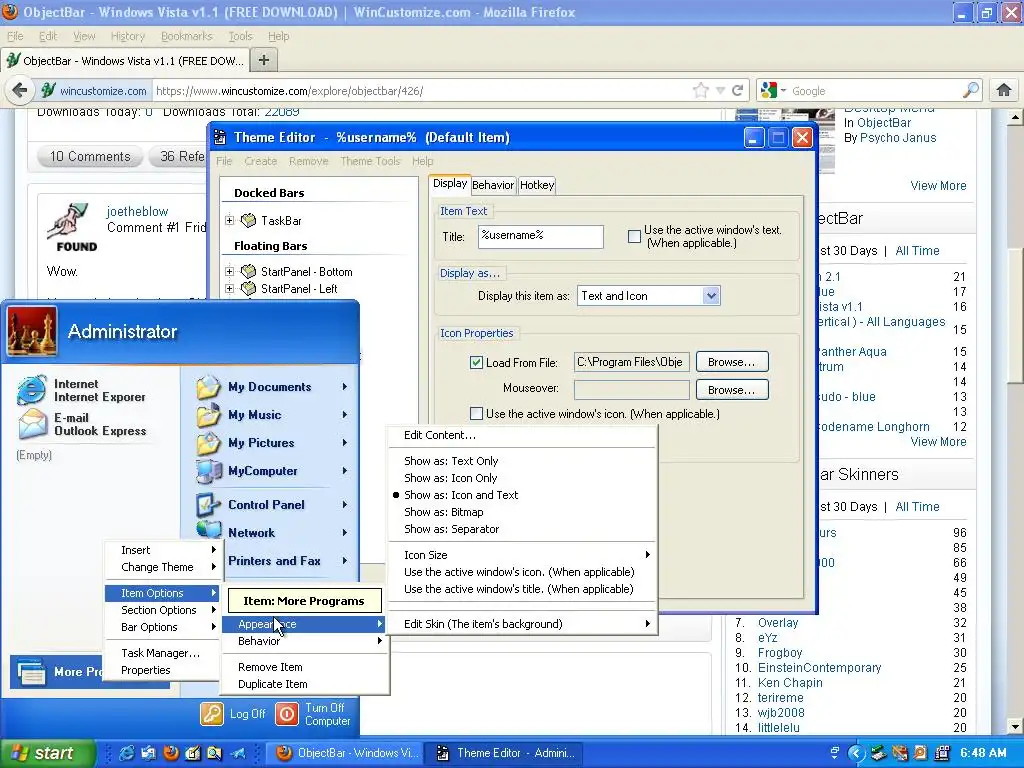Click the StartPanel - Left tree icon
This screenshot has width=1024, height=768.
[x=248, y=288]
